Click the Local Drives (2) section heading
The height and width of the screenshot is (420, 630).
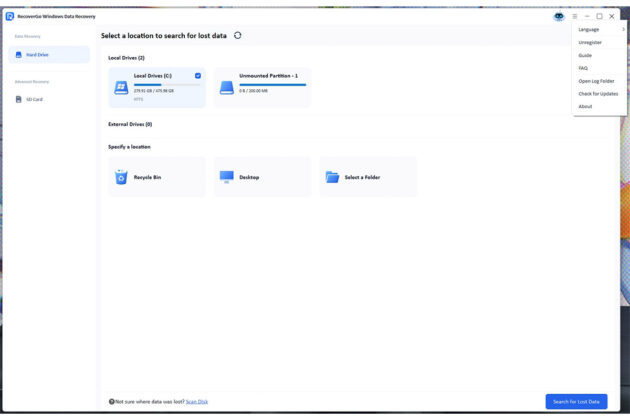tap(126, 58)
